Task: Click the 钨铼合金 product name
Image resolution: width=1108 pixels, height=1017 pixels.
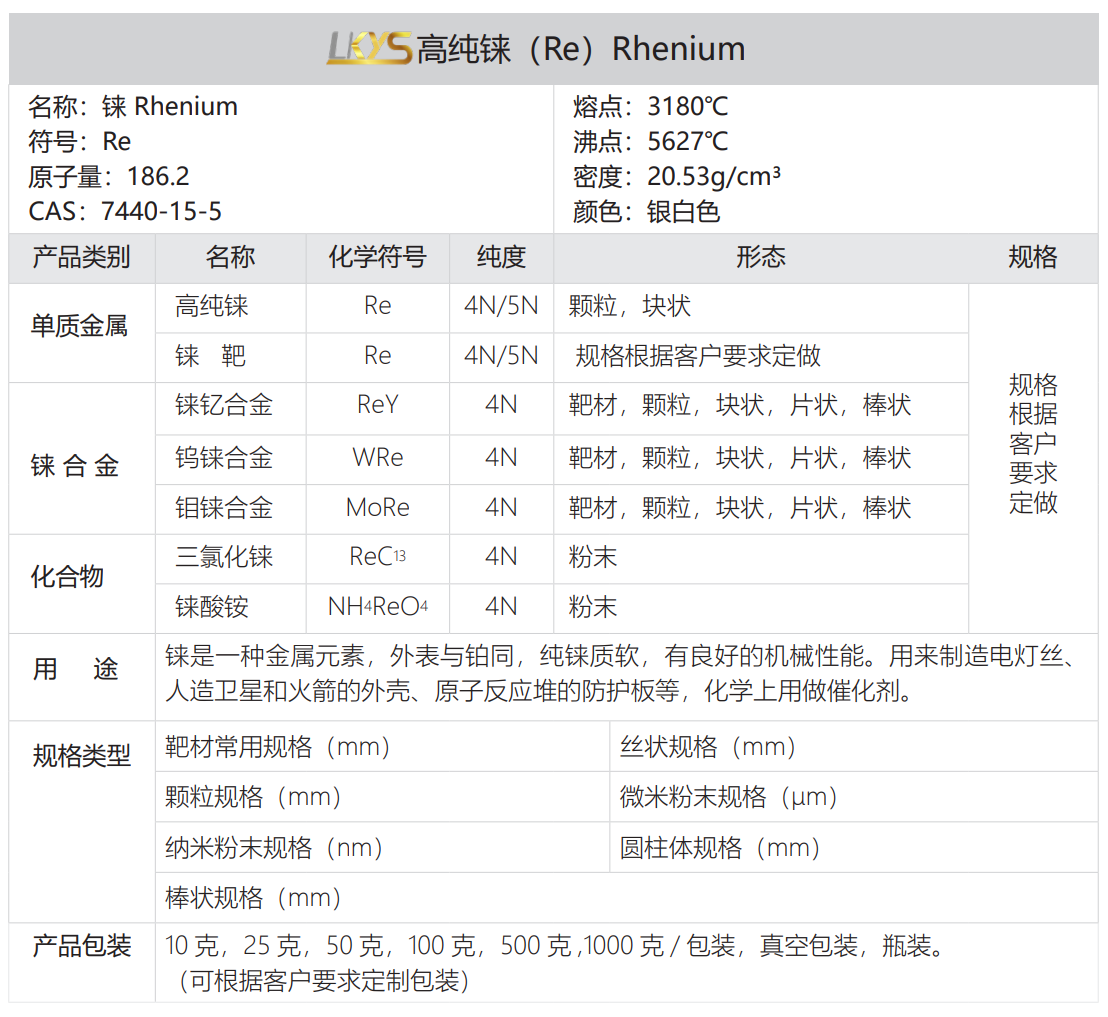Action: (224, 458)
